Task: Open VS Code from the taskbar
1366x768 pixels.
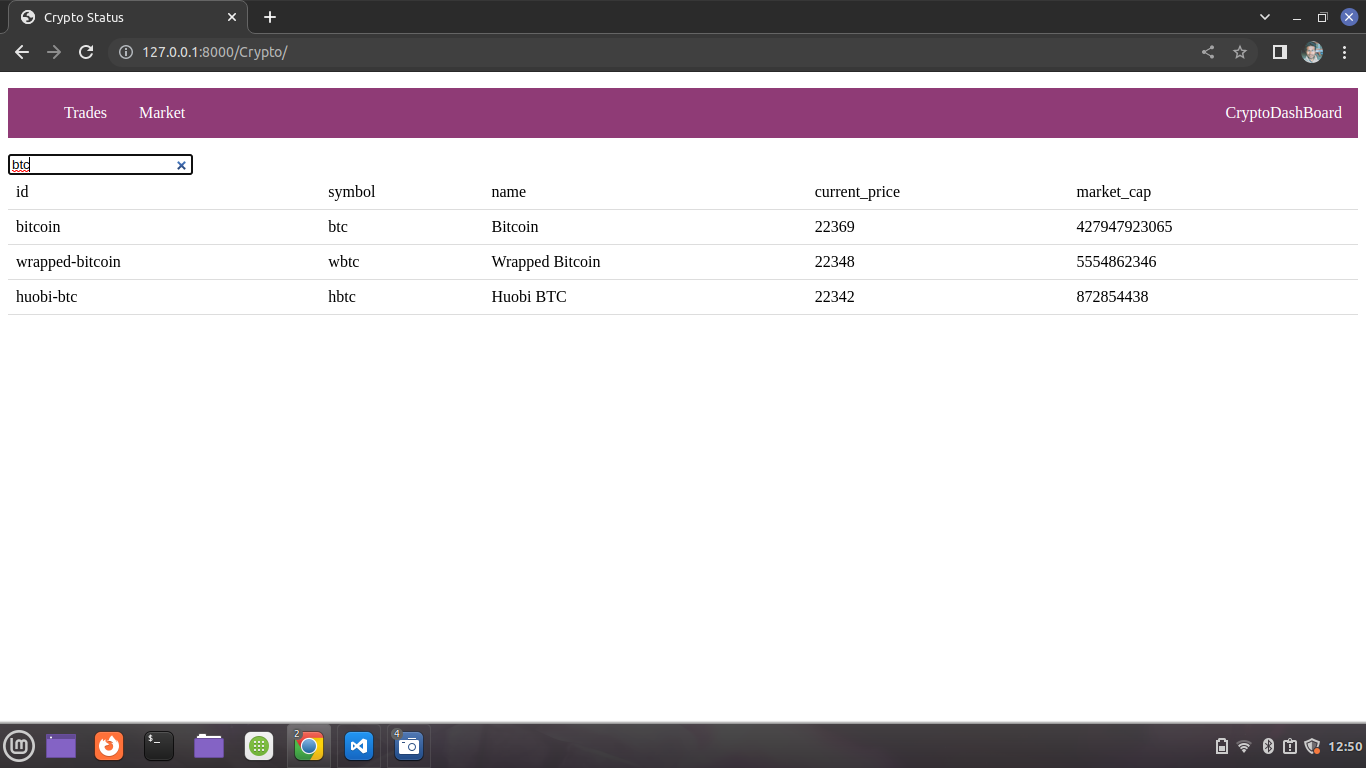Action: click(358, 745)
